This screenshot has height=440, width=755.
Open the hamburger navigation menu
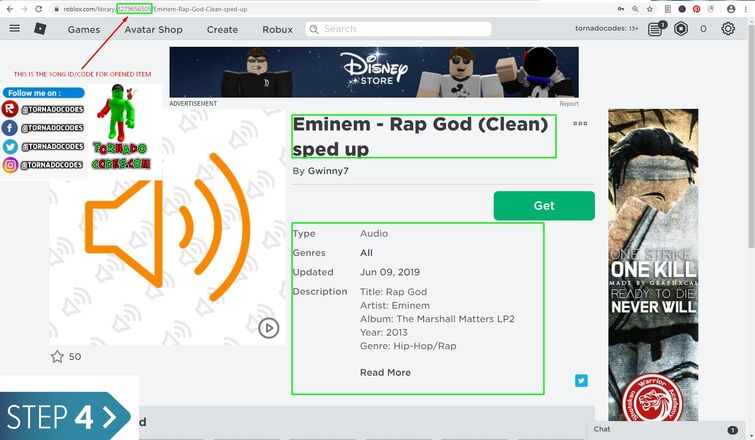click(x=15, y=28)
